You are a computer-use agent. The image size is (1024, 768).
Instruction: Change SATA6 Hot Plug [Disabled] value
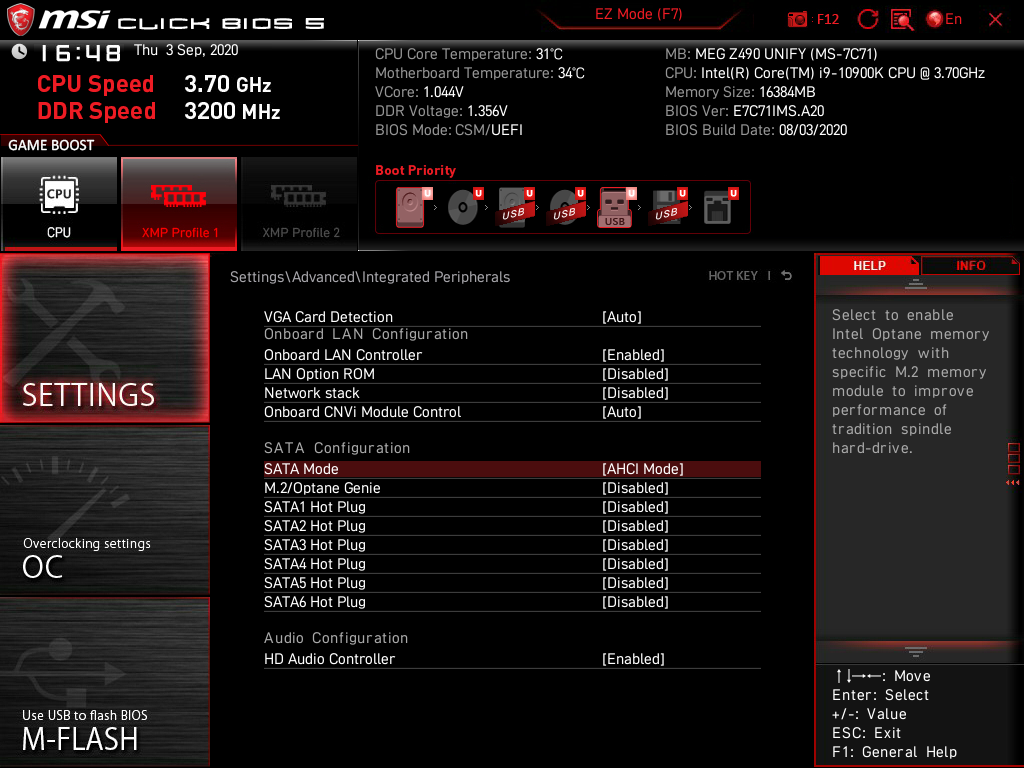(x=635, y=601)
